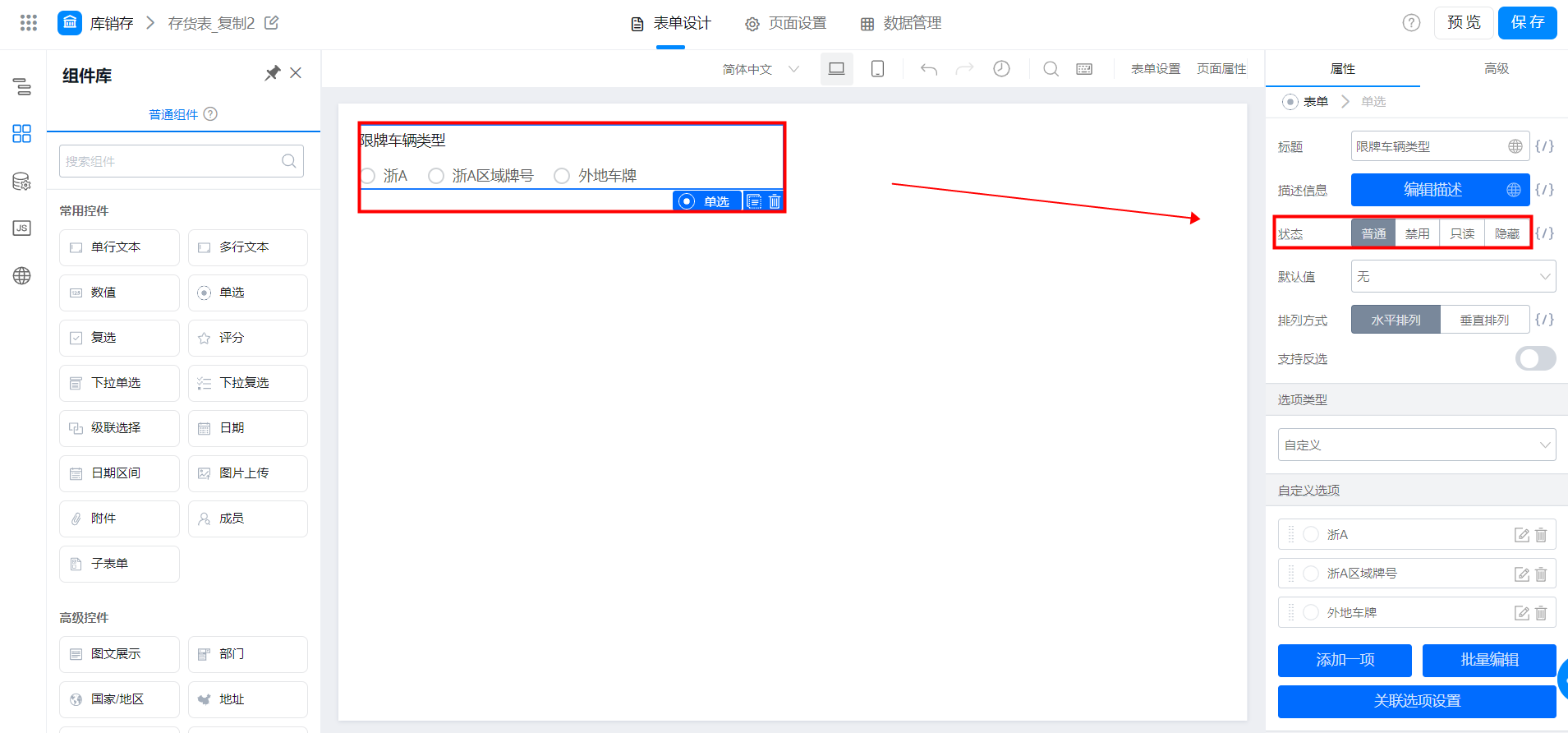Screen dimensions: 1568x733
Task: Delete the 浙A custom option
Action: (1541, 535)
